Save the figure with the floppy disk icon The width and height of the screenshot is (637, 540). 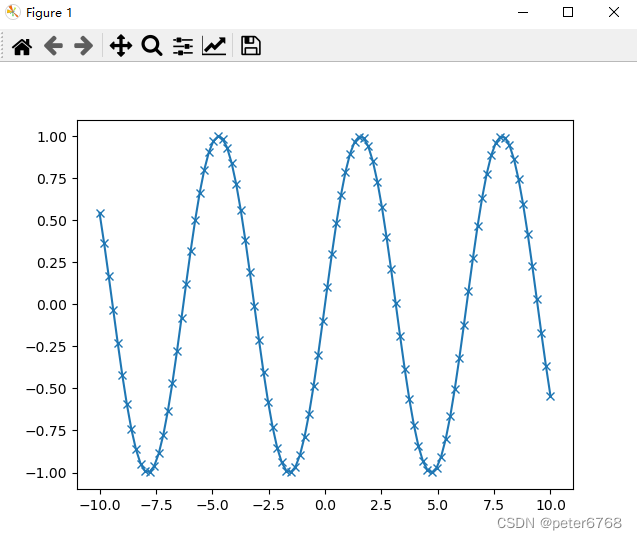click(251, 46)
